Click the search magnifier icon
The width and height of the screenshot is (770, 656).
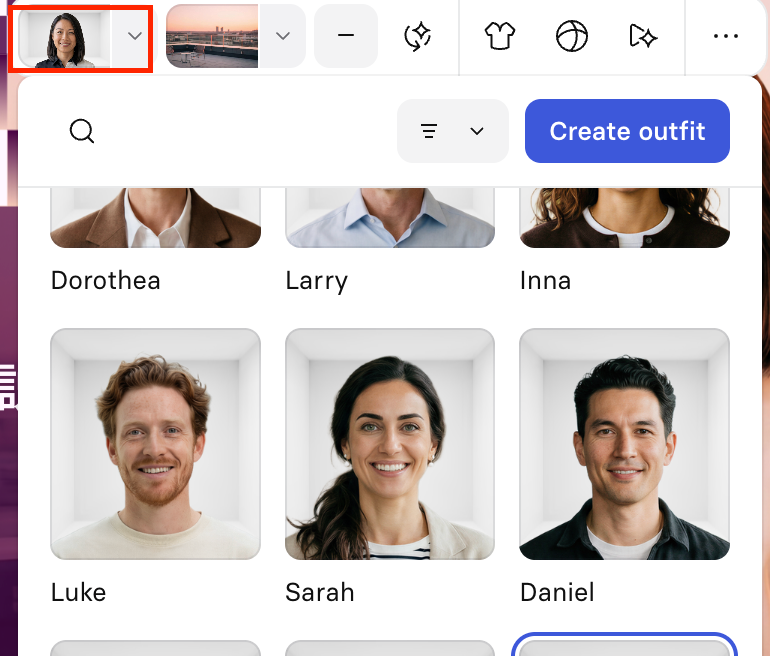click(x=82, y=131)
